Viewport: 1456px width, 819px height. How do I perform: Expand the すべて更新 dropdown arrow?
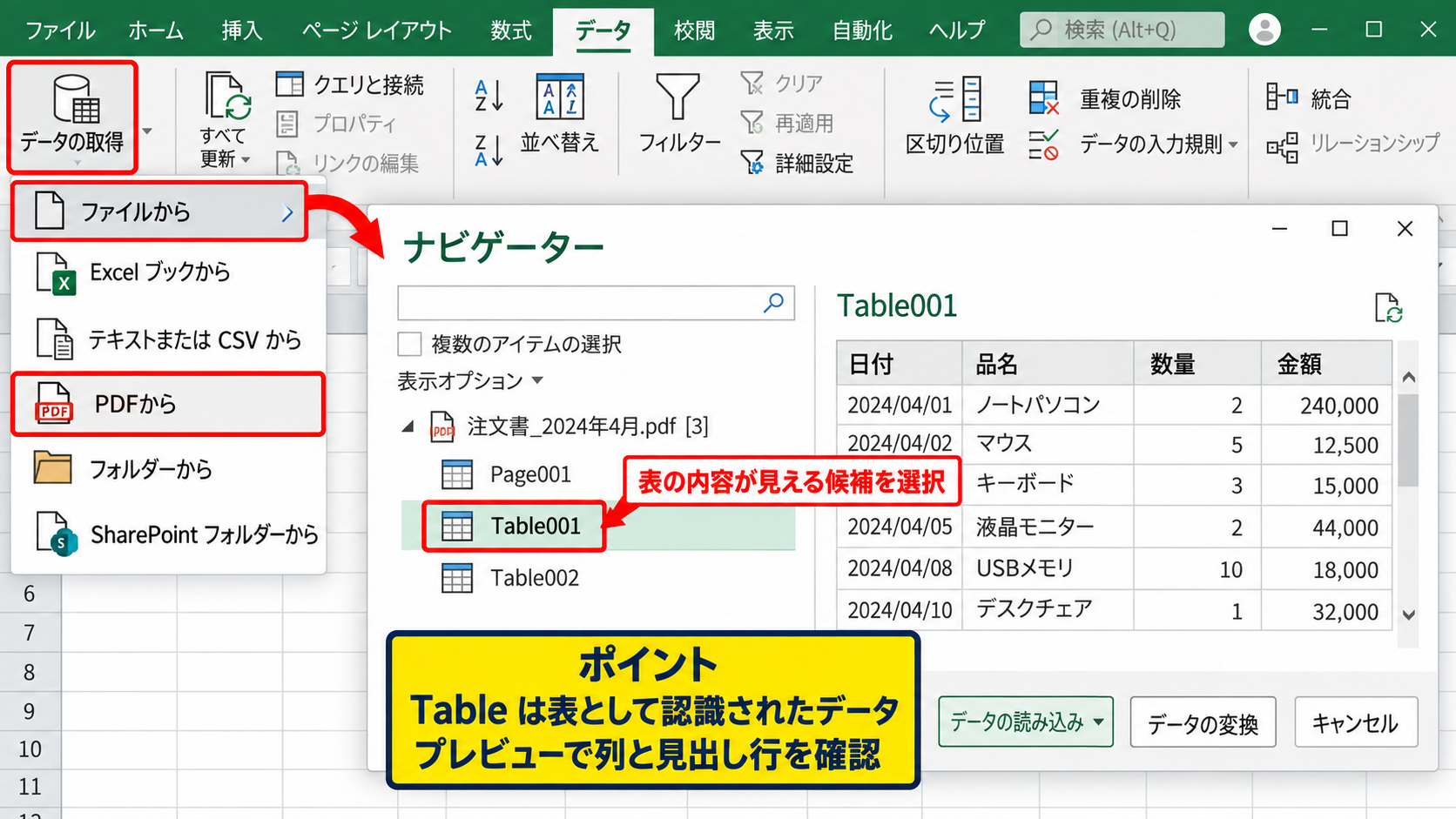click(x=246, y=160)
